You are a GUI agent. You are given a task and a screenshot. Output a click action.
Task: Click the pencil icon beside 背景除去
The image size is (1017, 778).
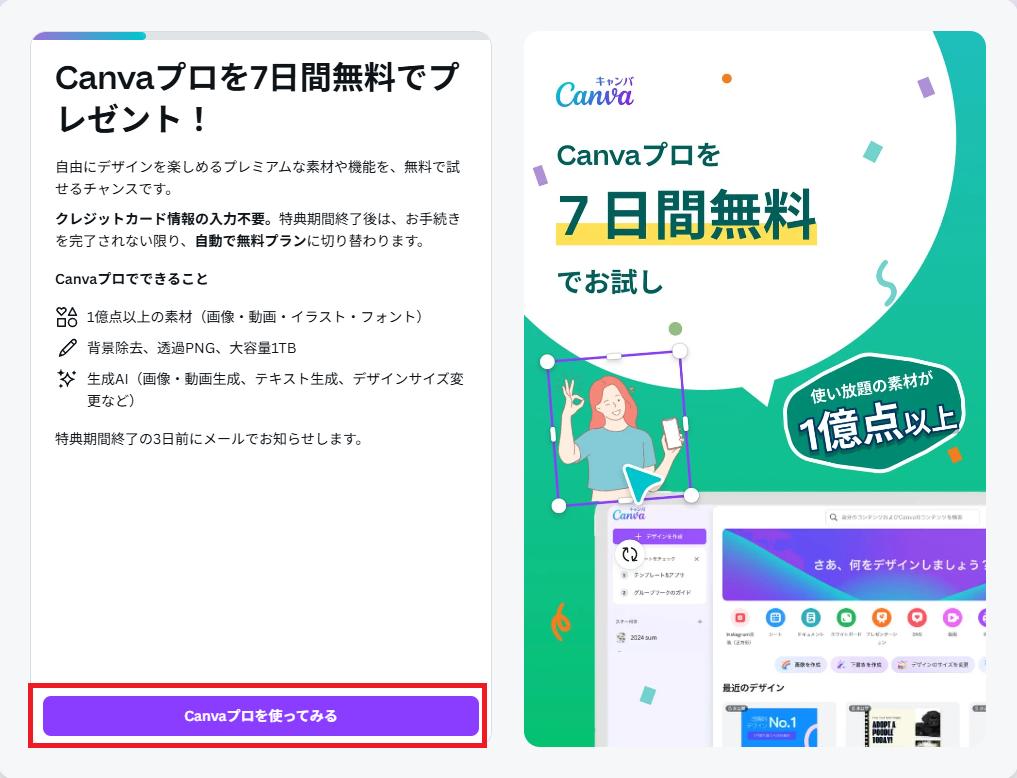tap(67, 348)
